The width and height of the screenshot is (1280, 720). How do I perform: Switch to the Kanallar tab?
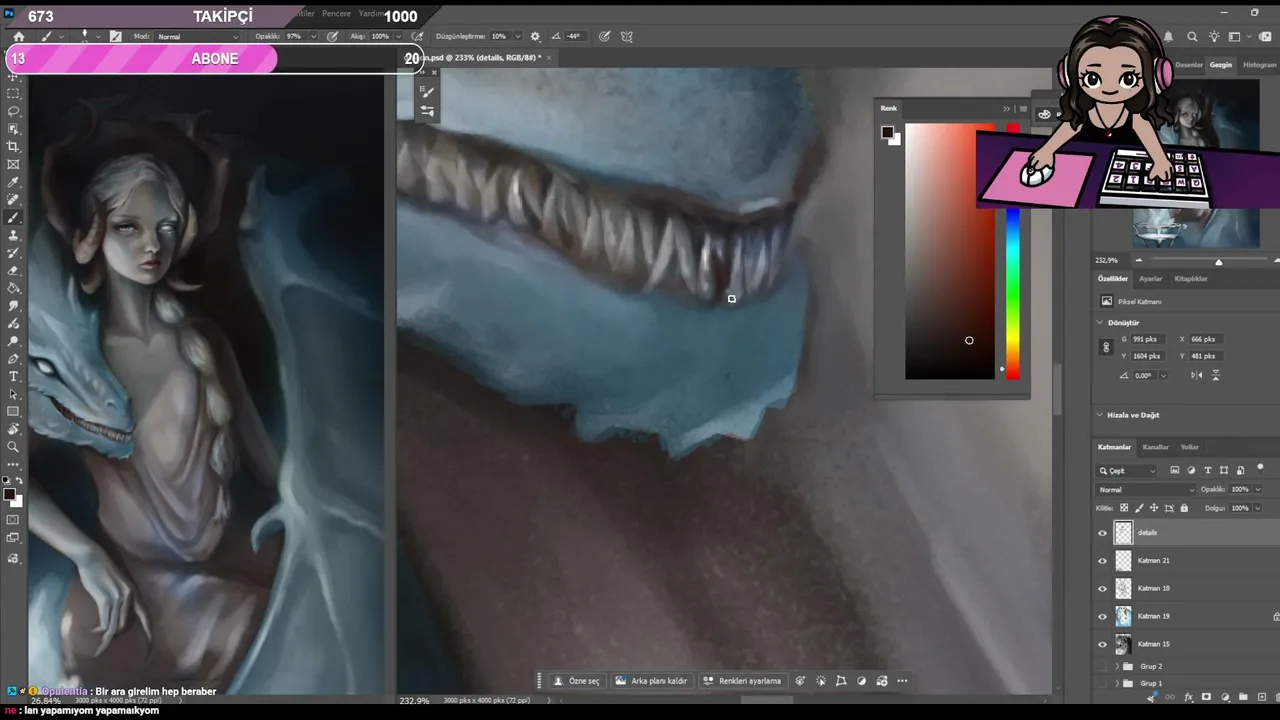(1156, 447)
